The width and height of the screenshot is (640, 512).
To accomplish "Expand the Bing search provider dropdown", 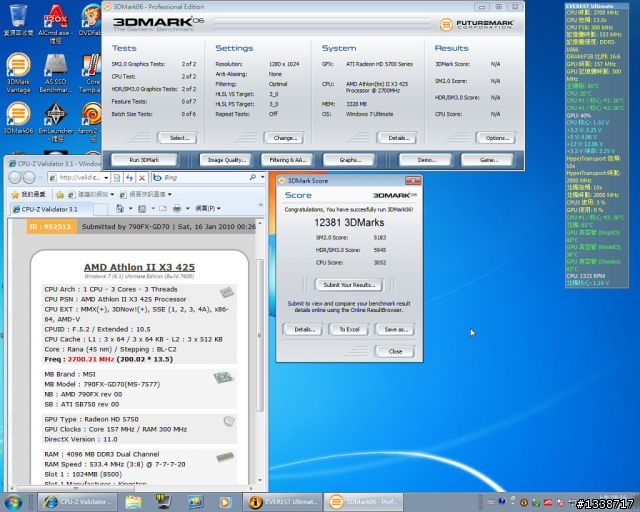I will point(262,177).
